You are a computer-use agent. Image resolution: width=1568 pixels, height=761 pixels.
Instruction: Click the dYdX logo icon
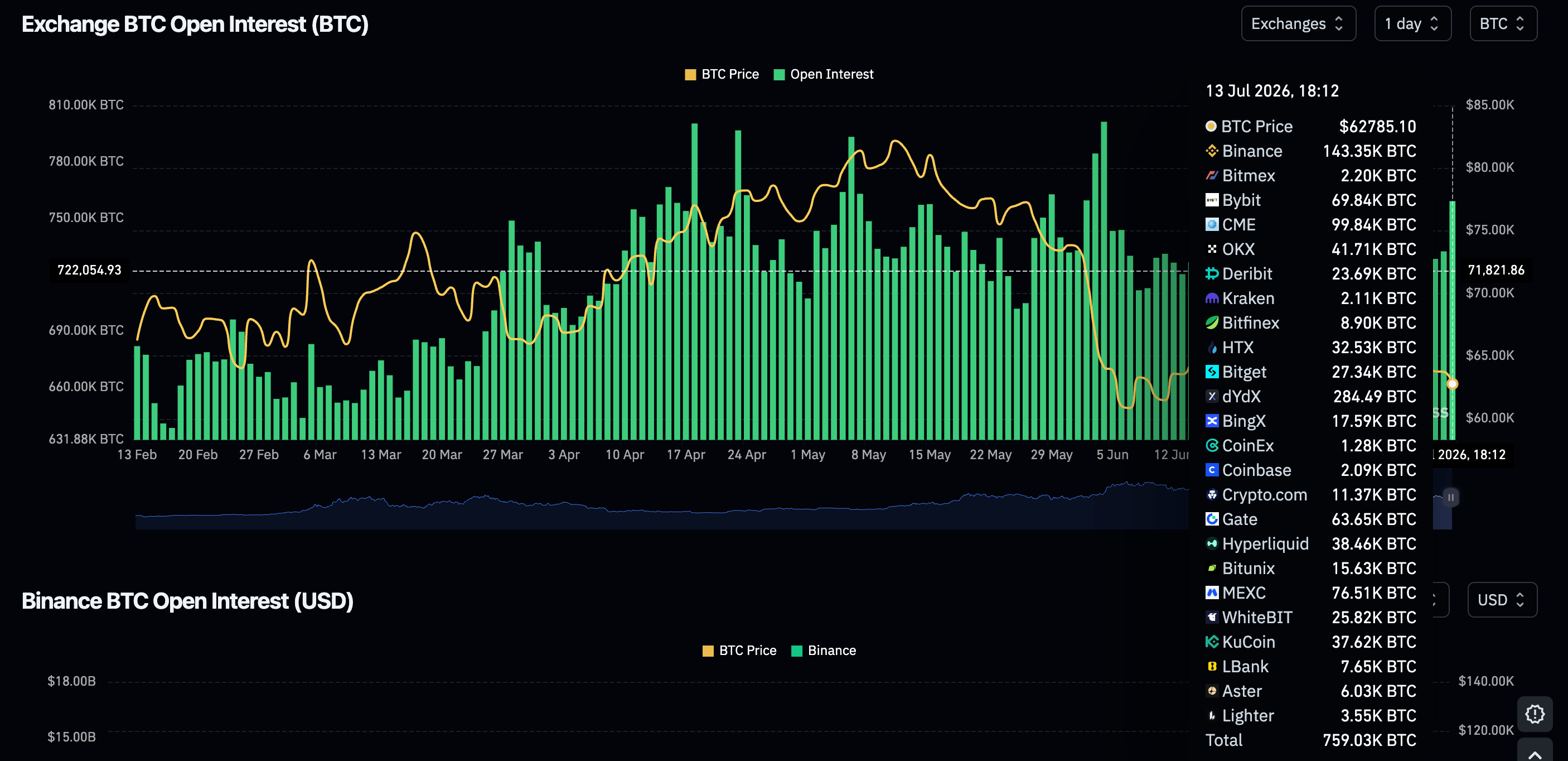(1211, 396)
